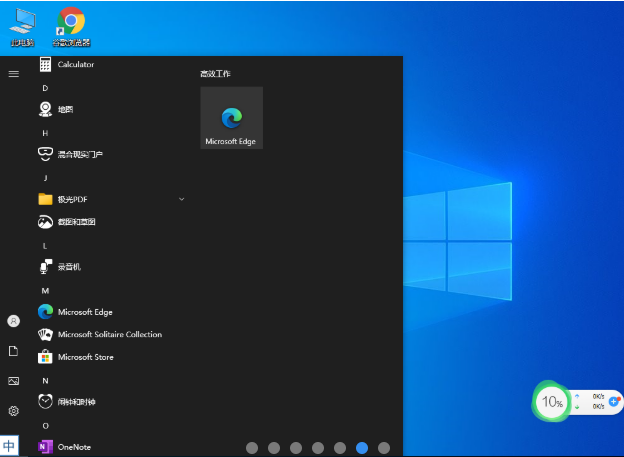624x457 pixels.
Task: Open Documents from the Start sidebar
Action: coord(14,351)
